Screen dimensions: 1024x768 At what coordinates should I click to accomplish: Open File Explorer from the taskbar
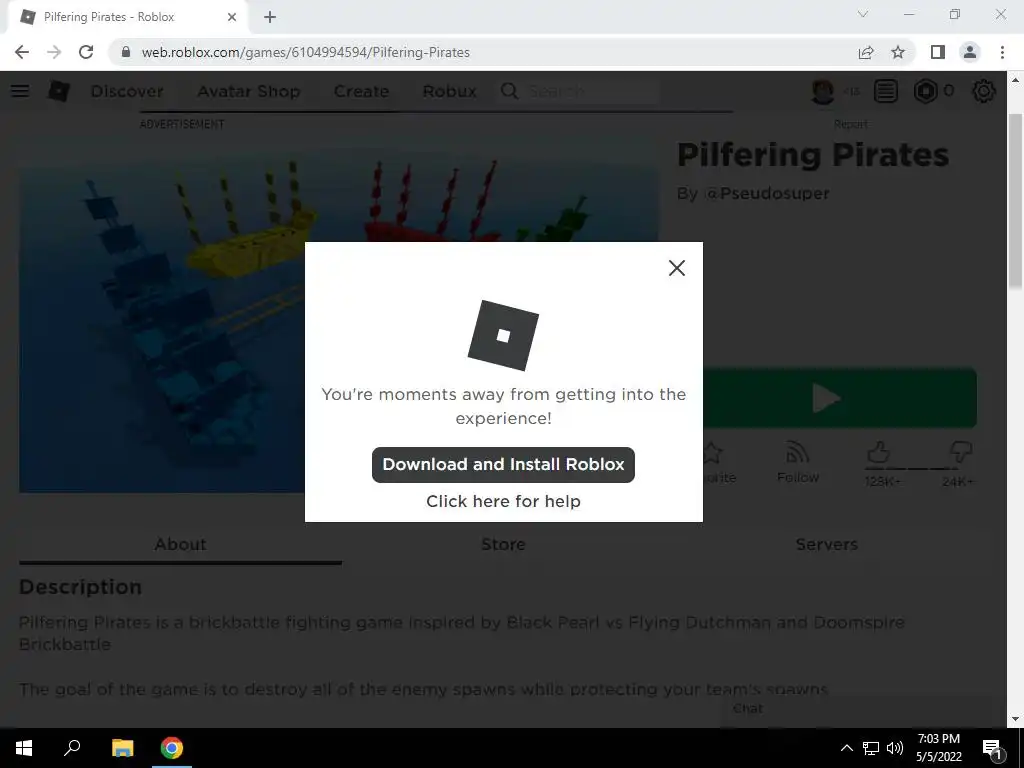(122, 748)
